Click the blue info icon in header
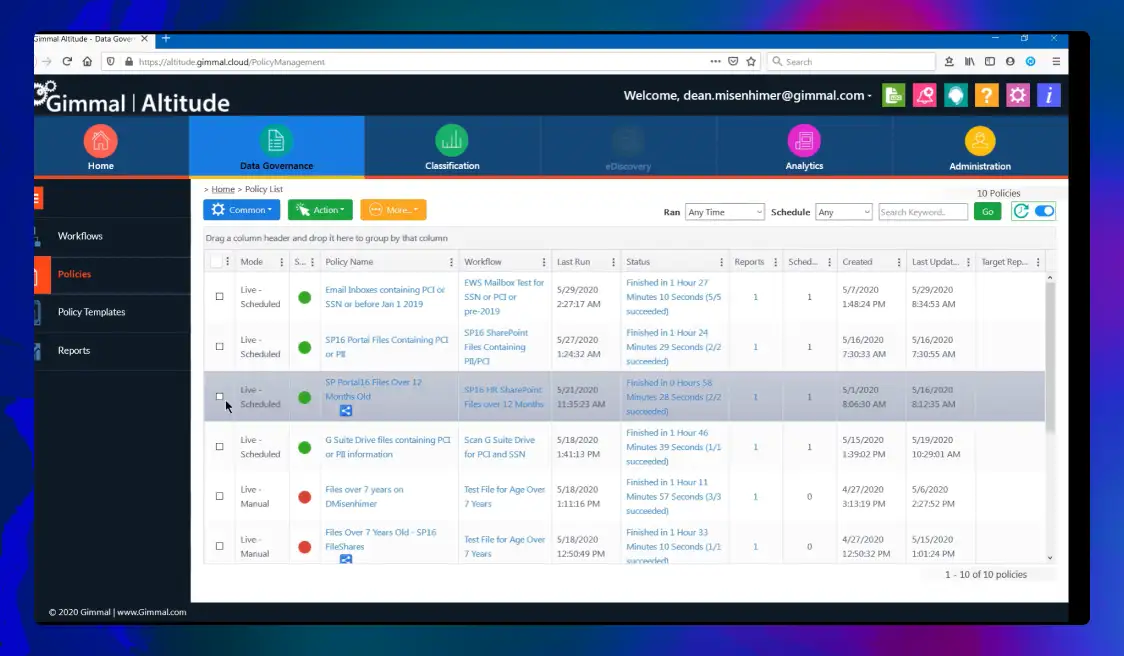The width and height of the screenshot is (1124, 656). pos(1049,95)
